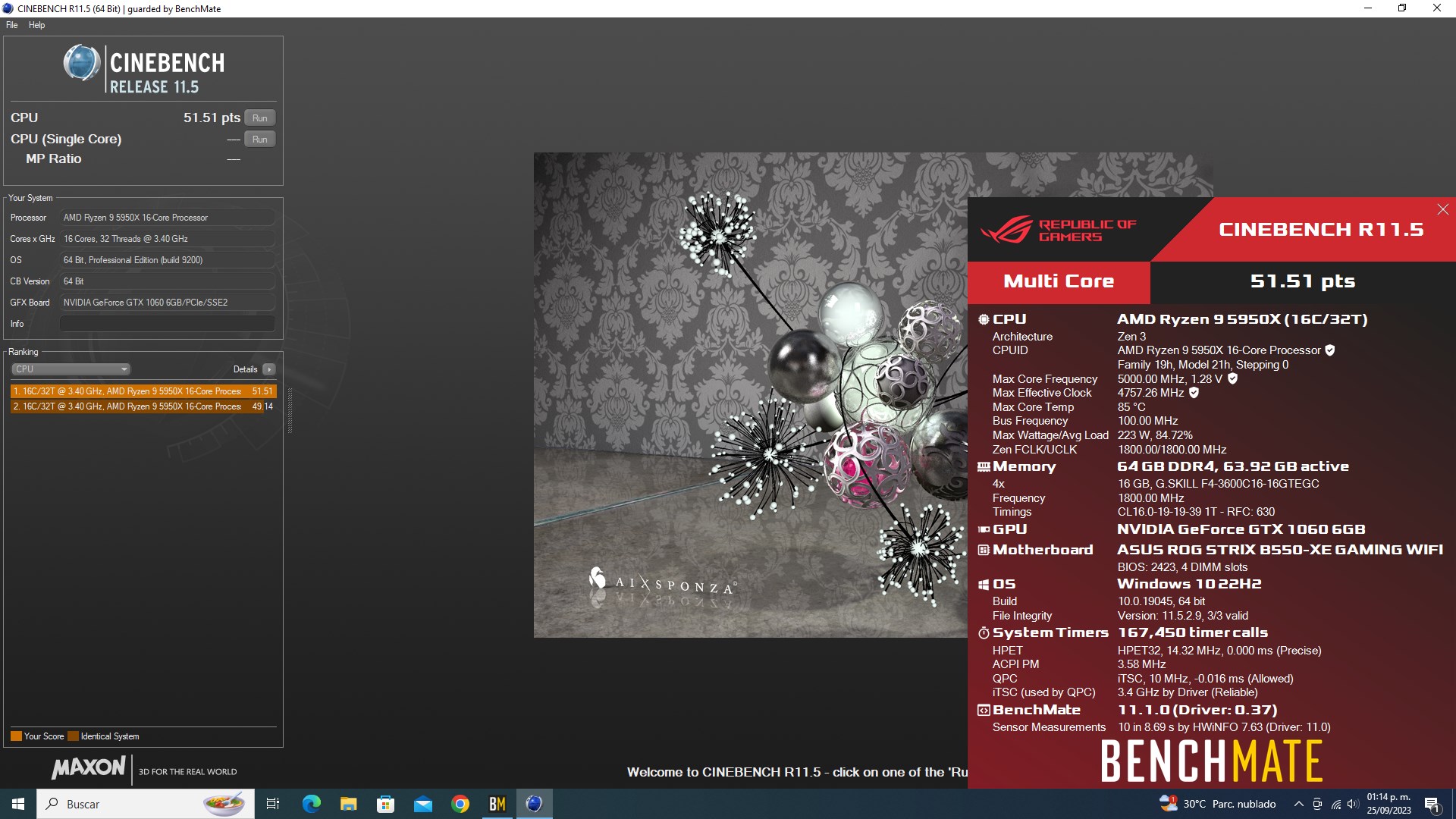Click the CPU chip icon in BenchMate panel

(984, 320)
